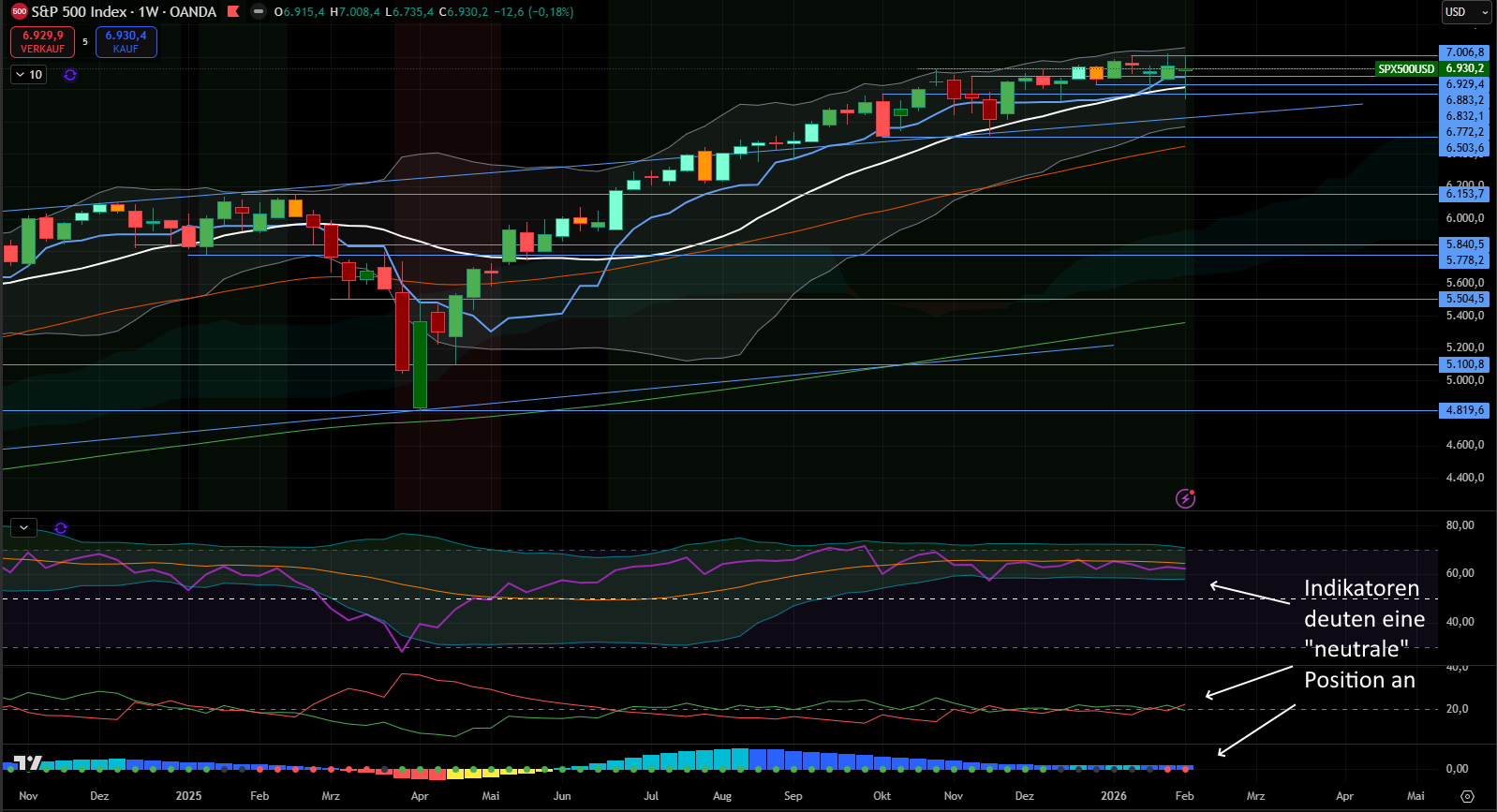
Task: Open the USD currency dropdown
Action: 1465,12
